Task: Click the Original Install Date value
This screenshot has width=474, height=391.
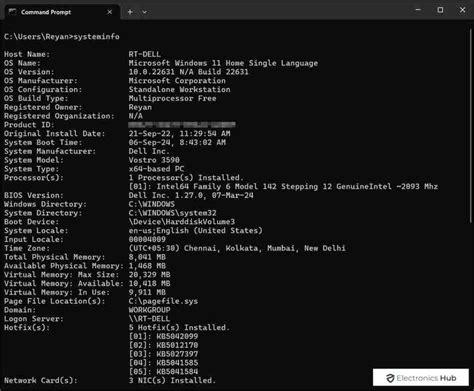Action: 179,134
